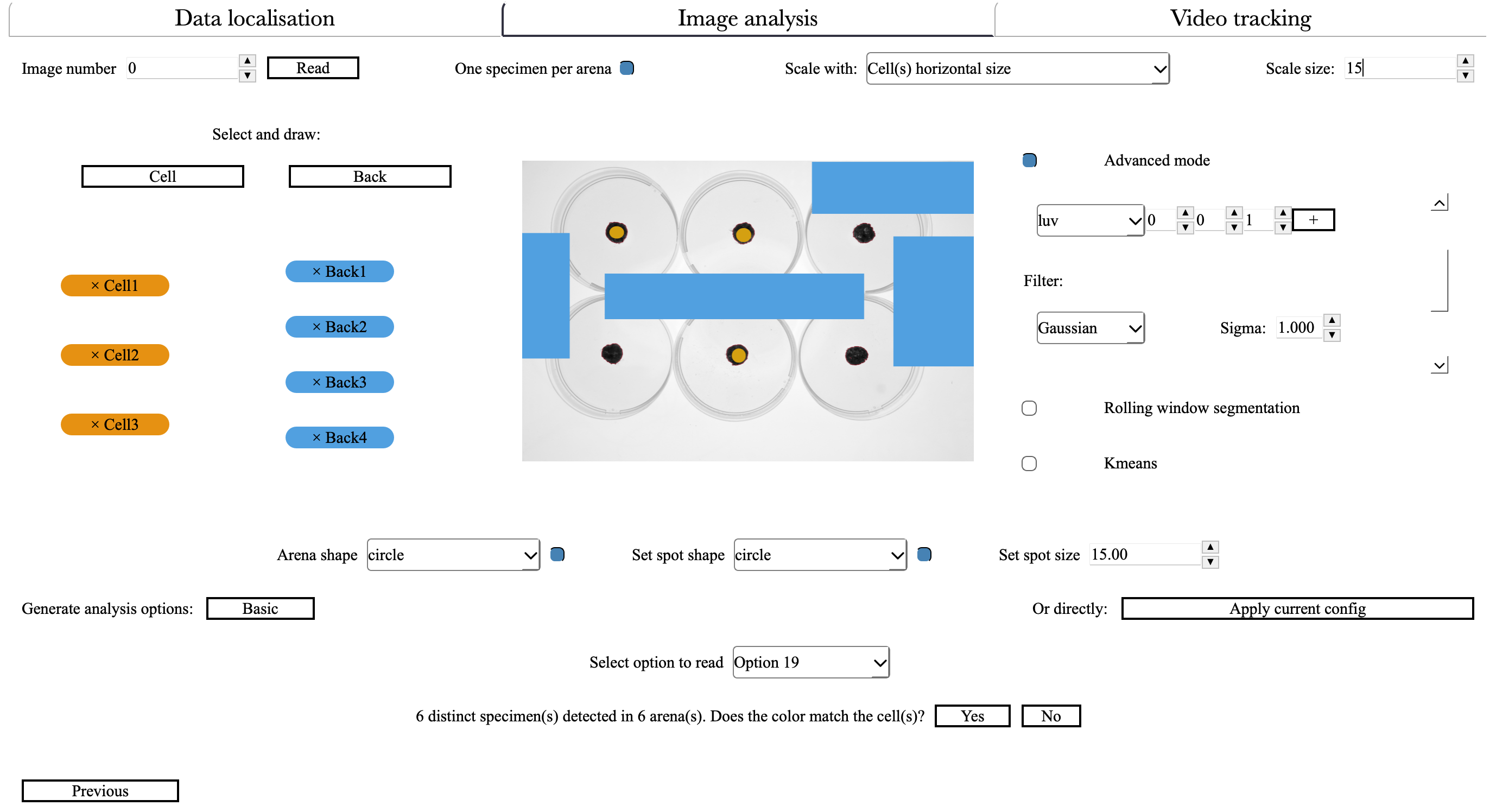The width and height of the screenshot is (1496, 812).
Task: Go back using the Previous button
Action: click(x=99, y=790)
